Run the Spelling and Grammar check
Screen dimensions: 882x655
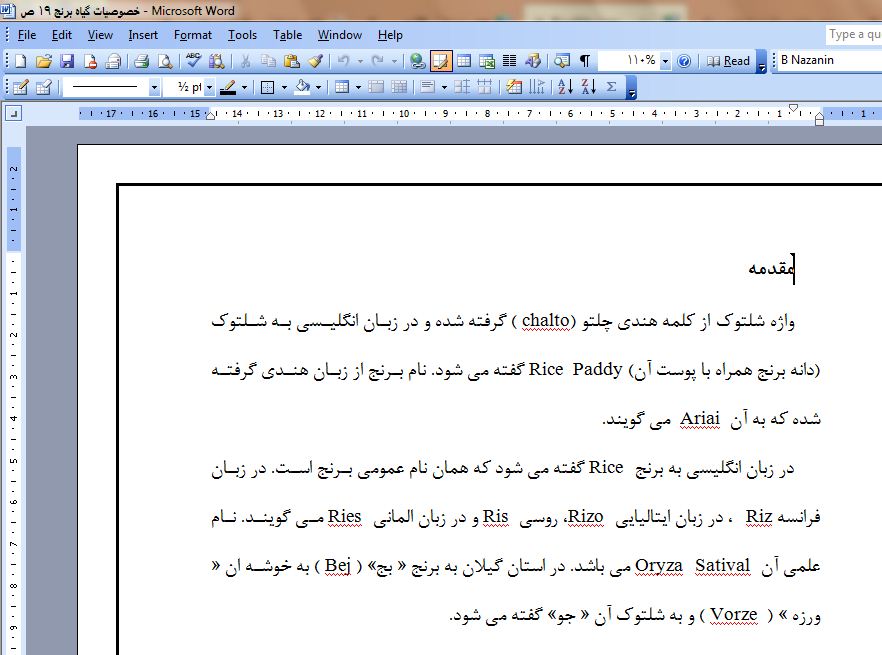[x=194, y=61]
